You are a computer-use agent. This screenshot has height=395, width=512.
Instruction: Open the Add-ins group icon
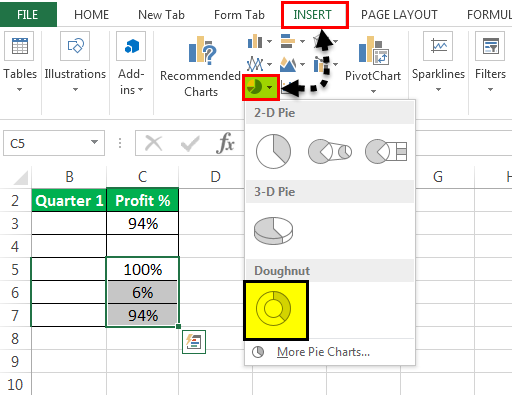pyautogui.click(x=131, y=46)
